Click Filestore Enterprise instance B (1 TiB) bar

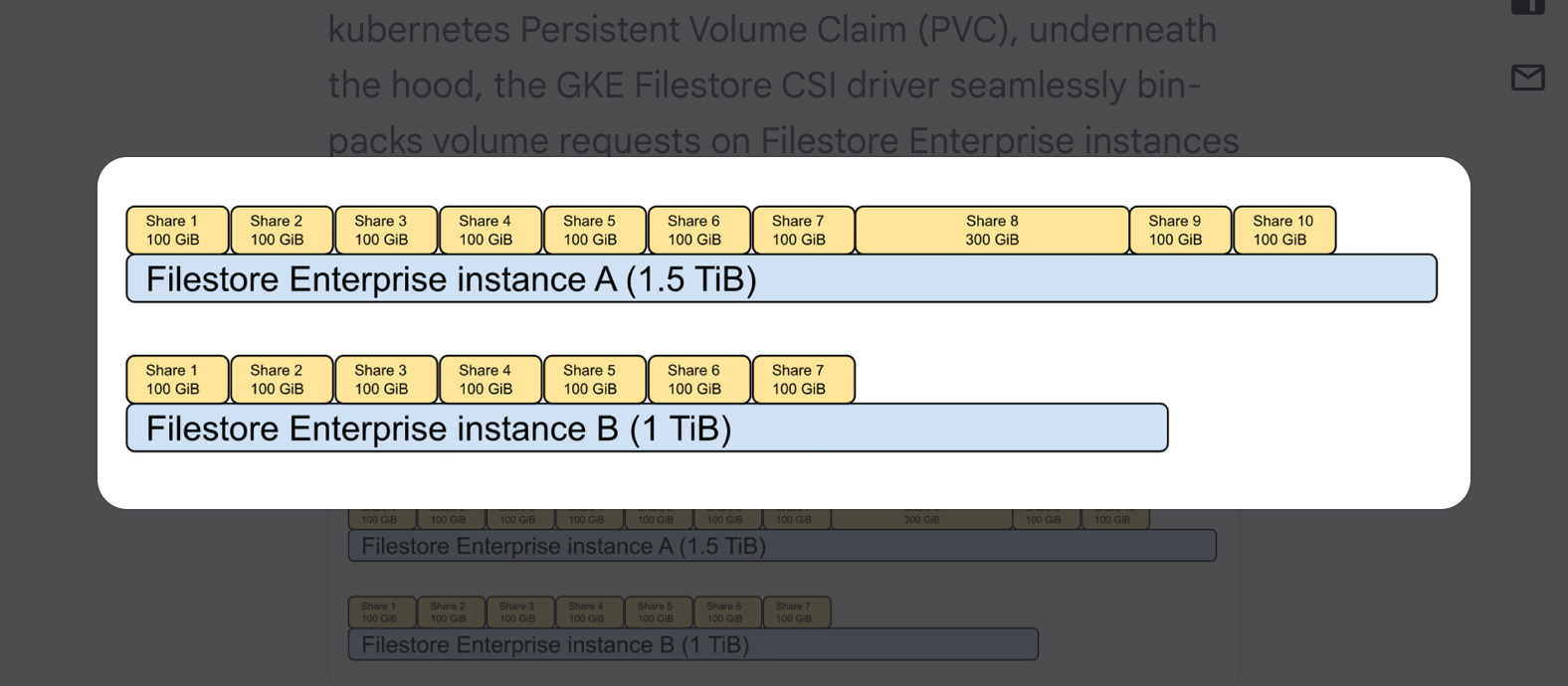coord(647,429)
